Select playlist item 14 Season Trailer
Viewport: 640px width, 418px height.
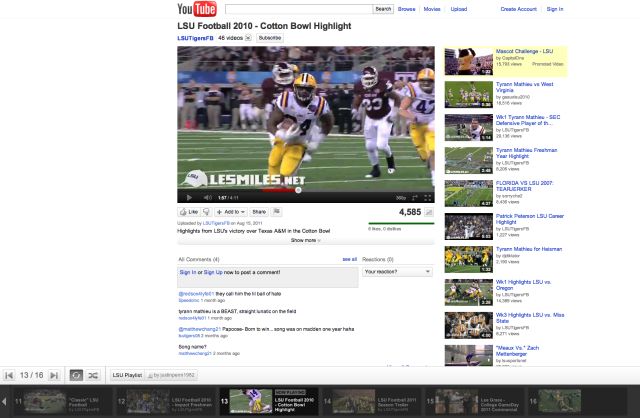click(371, 401)
